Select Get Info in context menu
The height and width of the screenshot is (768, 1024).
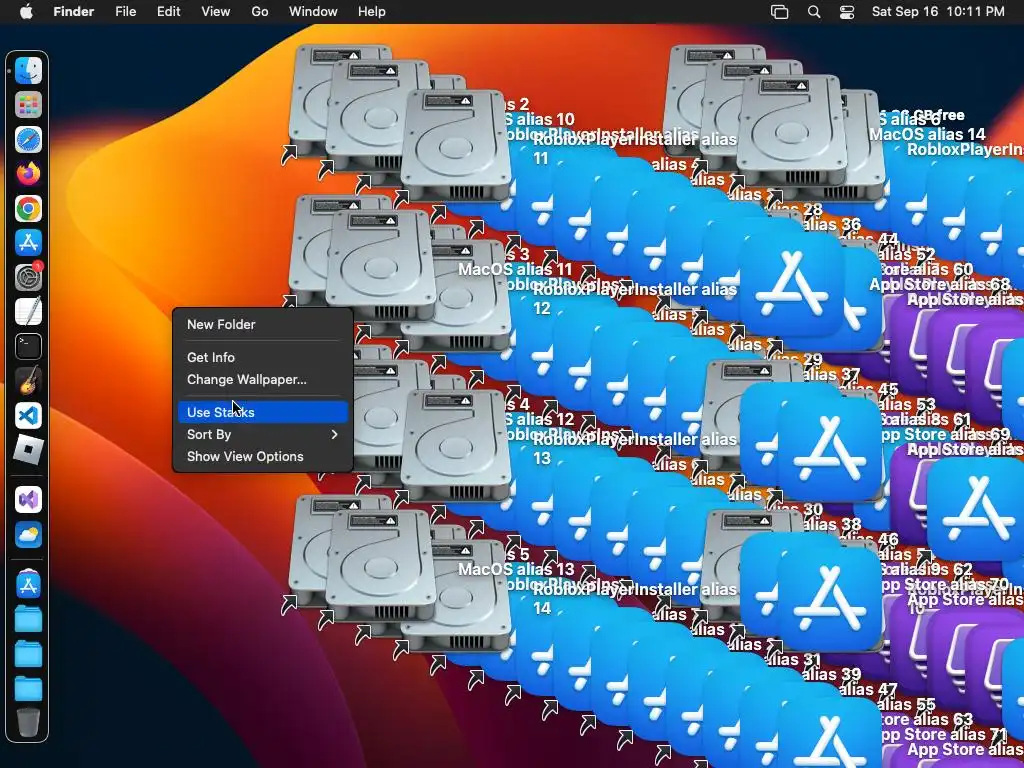click(263, 357)
